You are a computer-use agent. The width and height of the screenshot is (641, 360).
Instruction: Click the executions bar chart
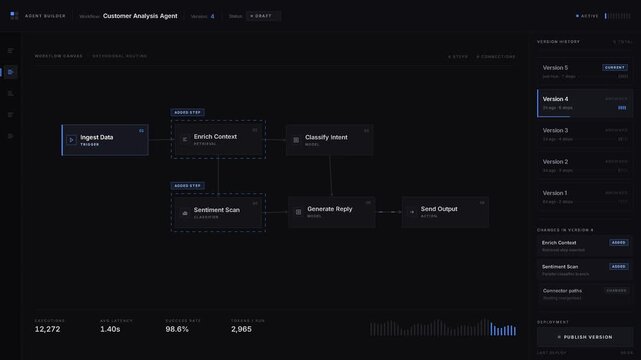(443, 327)
